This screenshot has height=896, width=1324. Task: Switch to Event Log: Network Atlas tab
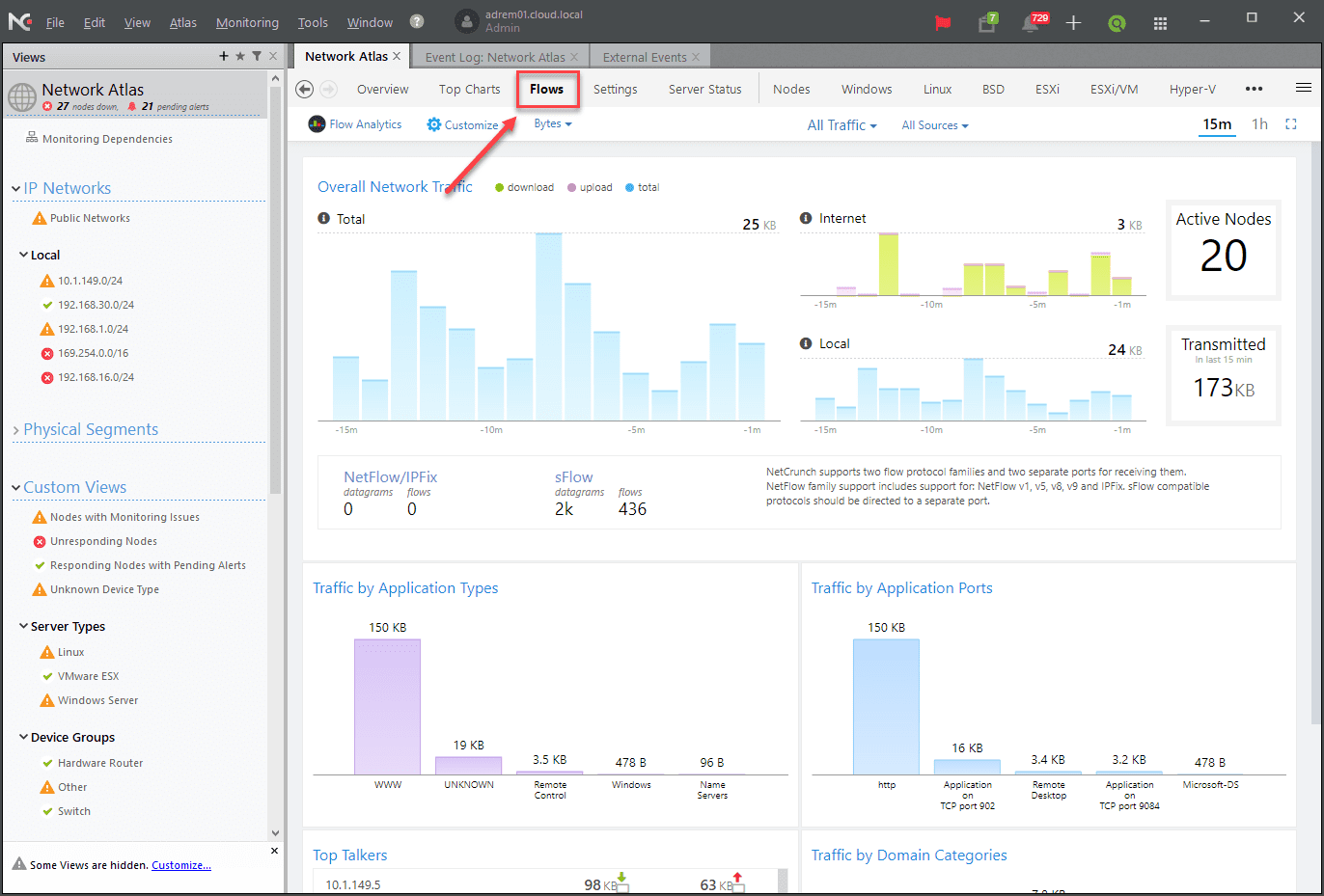tap(495, 57)
